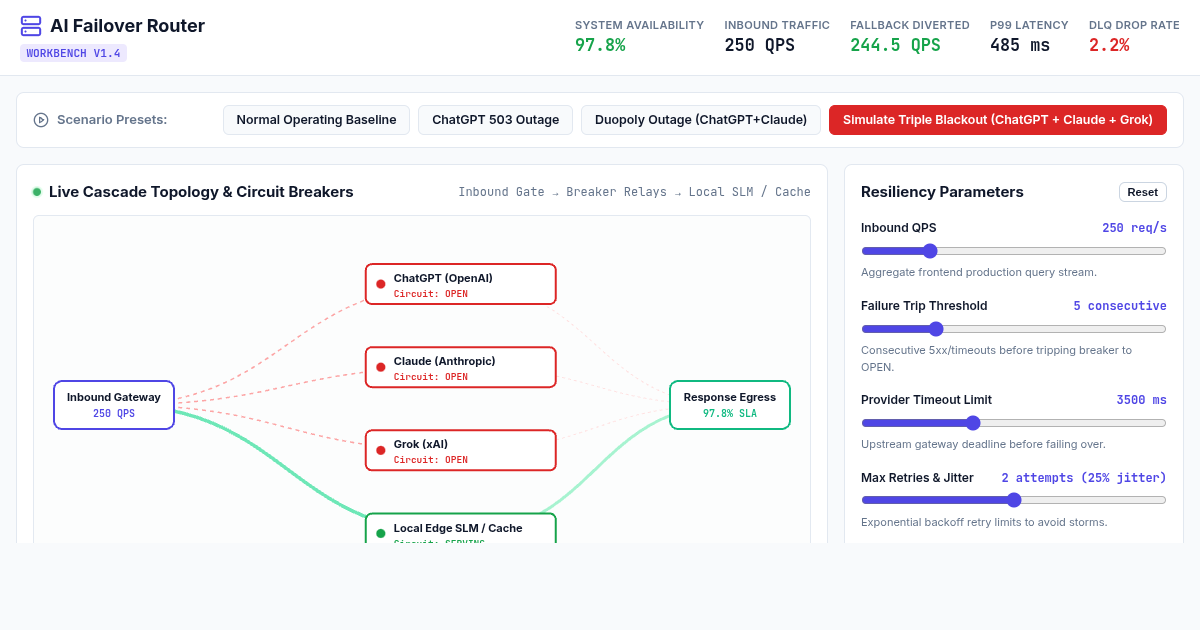Screen dimensions: 1200x630
Task: Click the P99 Latency 485 ms value
Action: 1020,45
